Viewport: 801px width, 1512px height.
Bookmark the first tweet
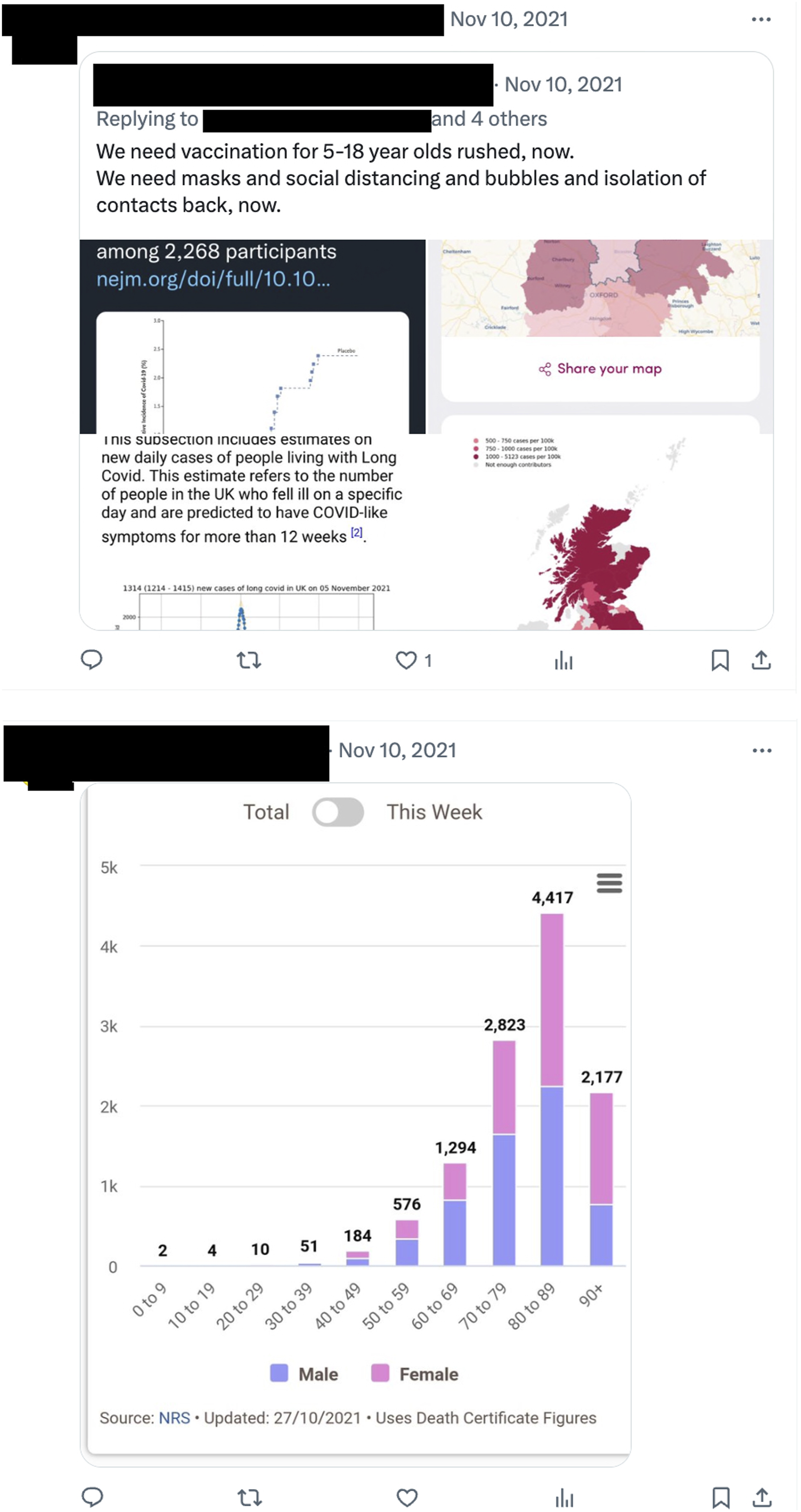coord(720,660)
